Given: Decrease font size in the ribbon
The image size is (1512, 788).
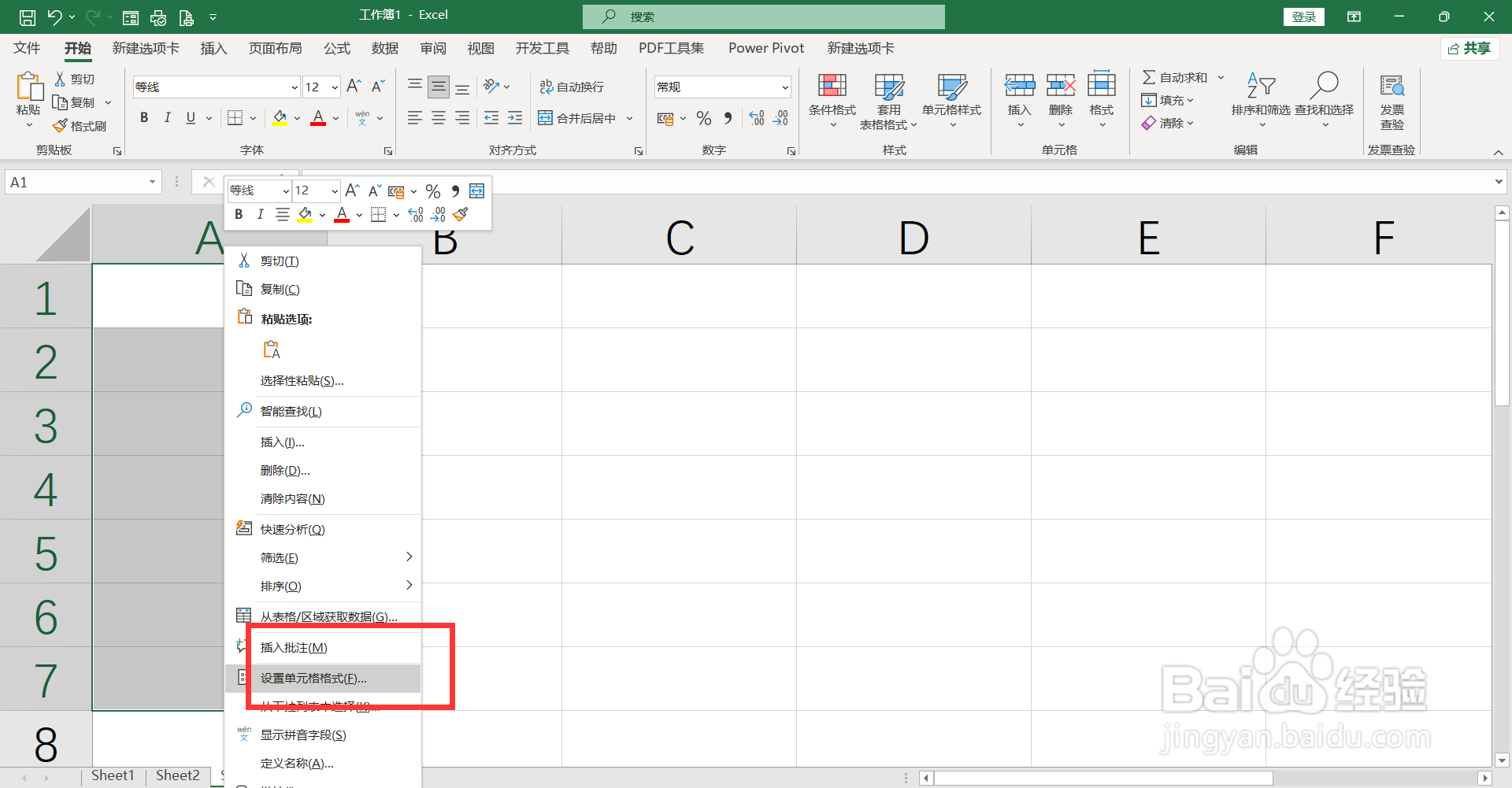Looking at the screenshot, I should pyautogui.click(x=378, y=86).
